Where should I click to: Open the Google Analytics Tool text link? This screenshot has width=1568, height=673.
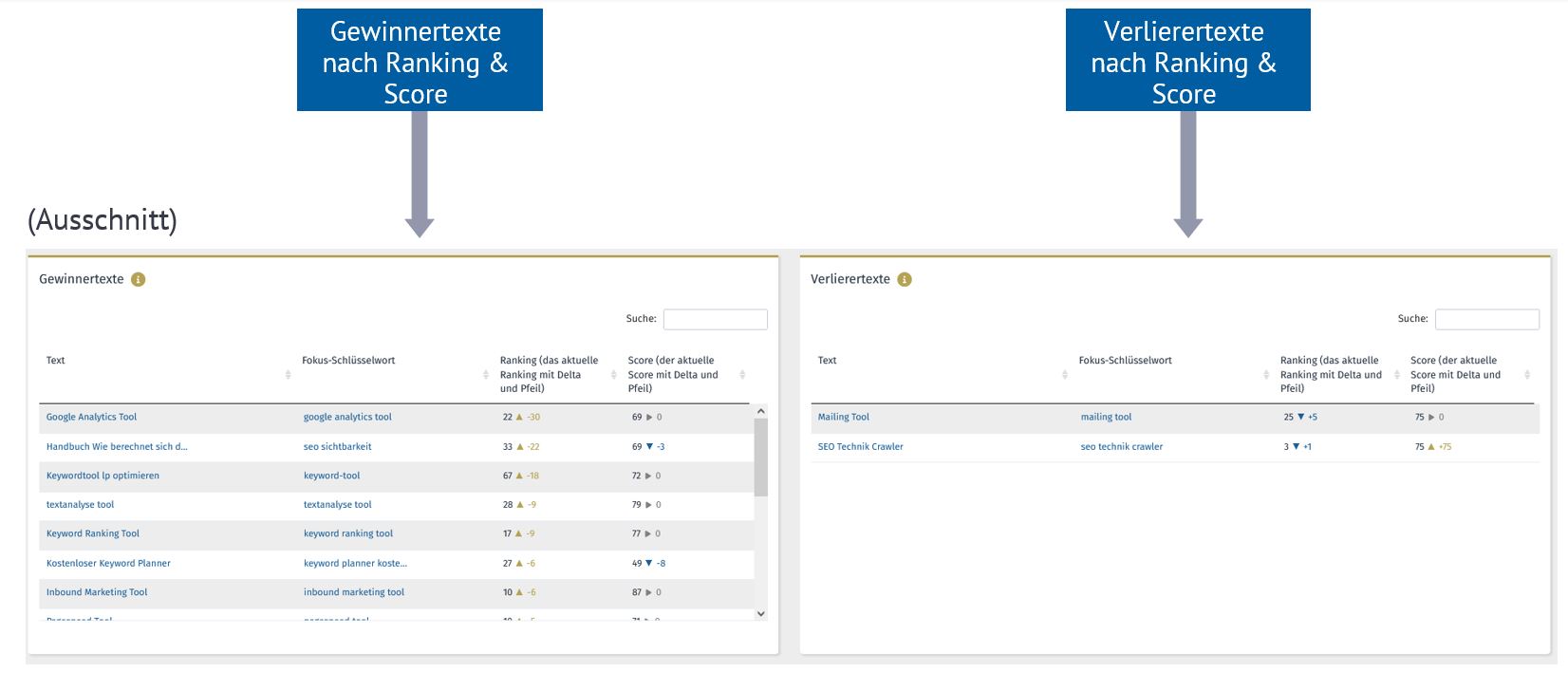tap(91, 417)
